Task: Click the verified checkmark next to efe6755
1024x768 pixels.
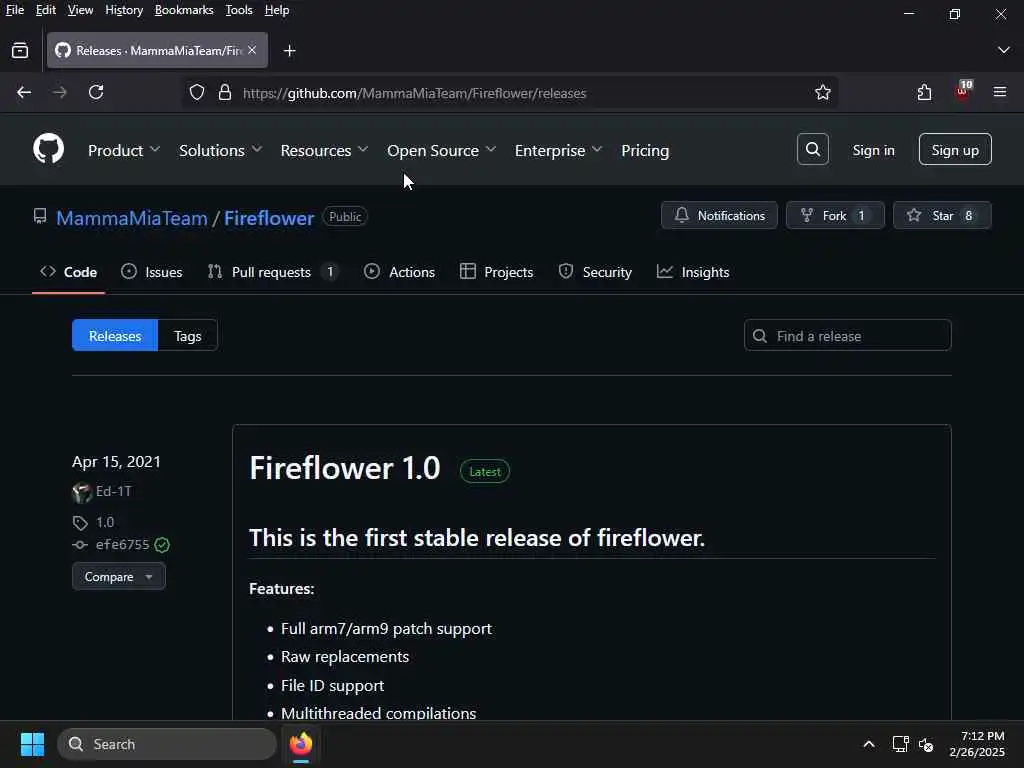Action: 162,545
